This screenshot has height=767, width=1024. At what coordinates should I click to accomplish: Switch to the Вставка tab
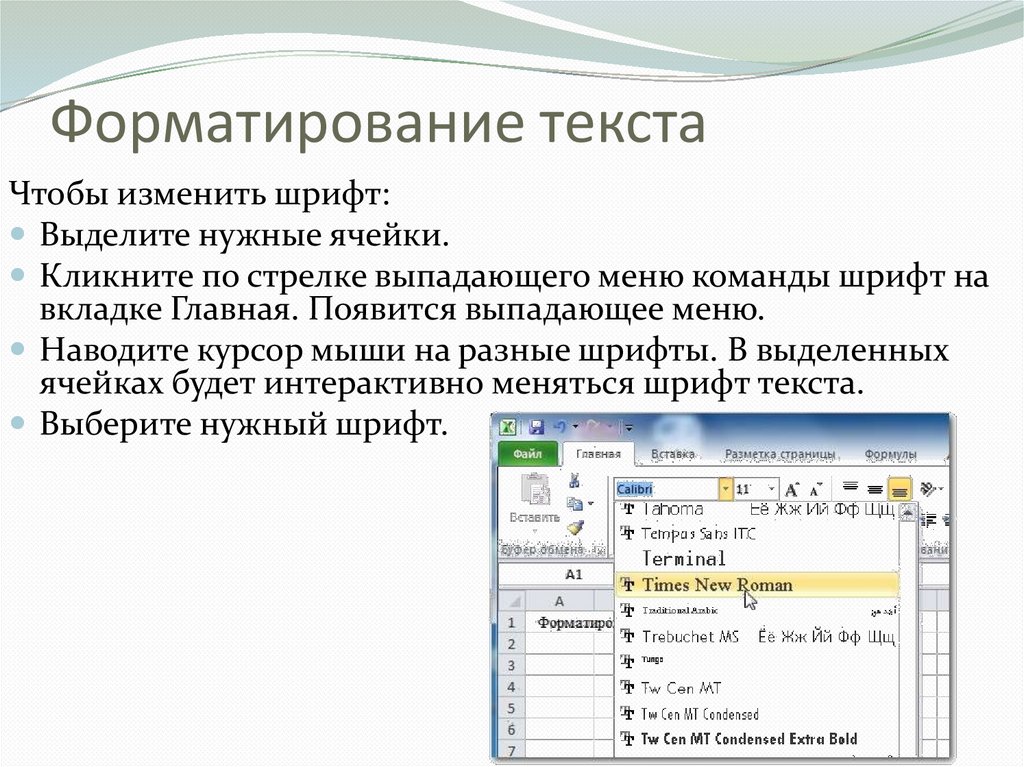point(673,454)
